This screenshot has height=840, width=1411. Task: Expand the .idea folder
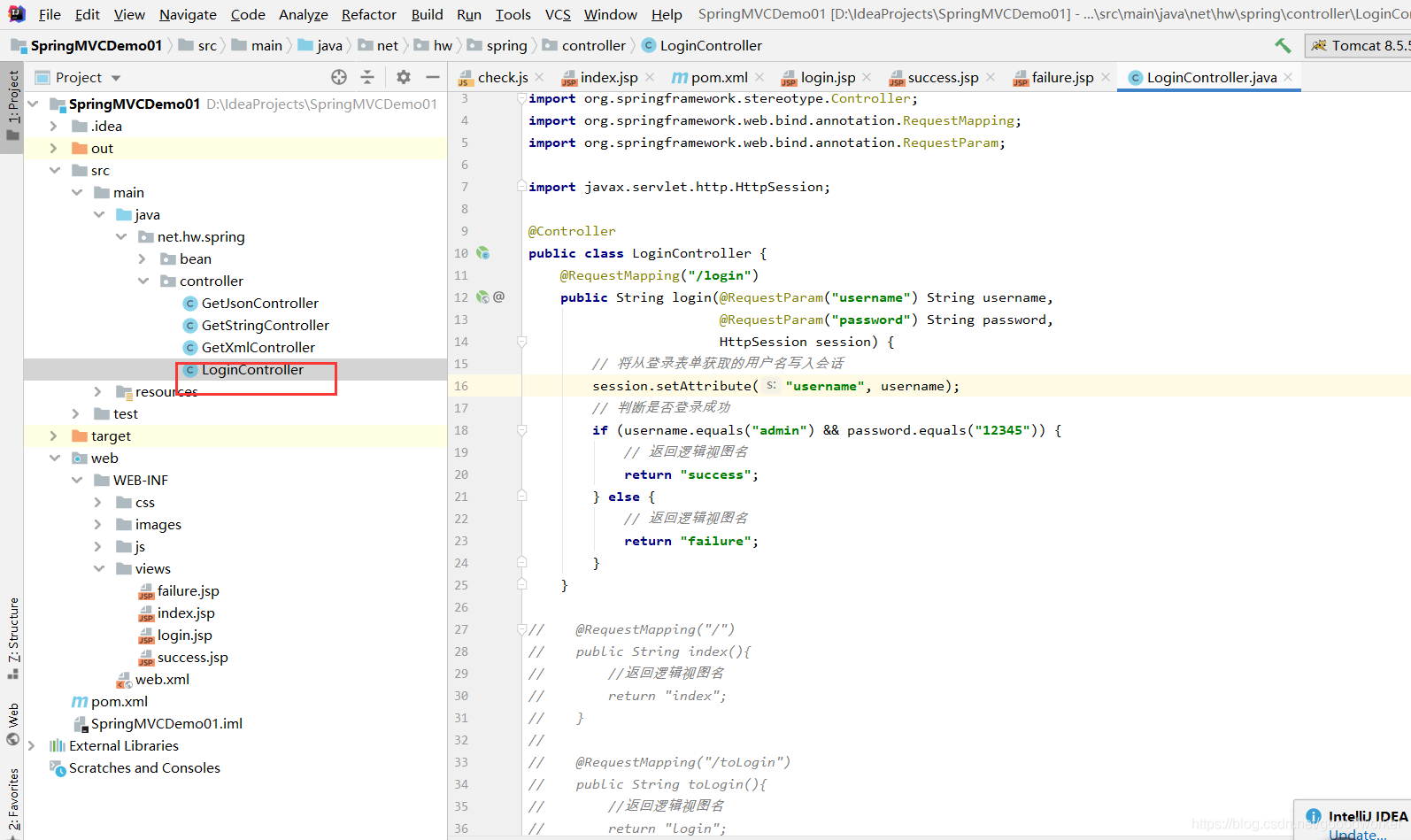54,127
